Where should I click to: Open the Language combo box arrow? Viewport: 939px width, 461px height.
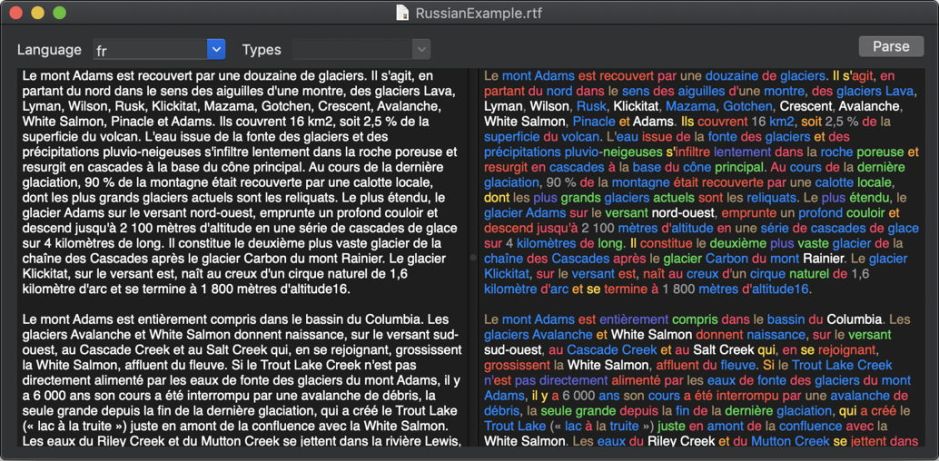click(x=216, y=49)
